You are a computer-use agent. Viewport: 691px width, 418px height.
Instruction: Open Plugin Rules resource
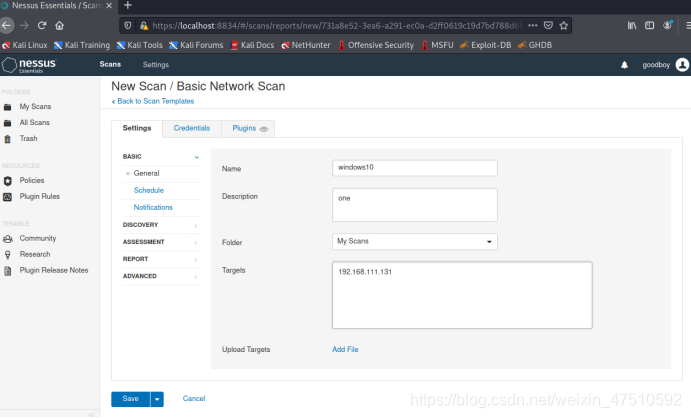pos(40,196)
